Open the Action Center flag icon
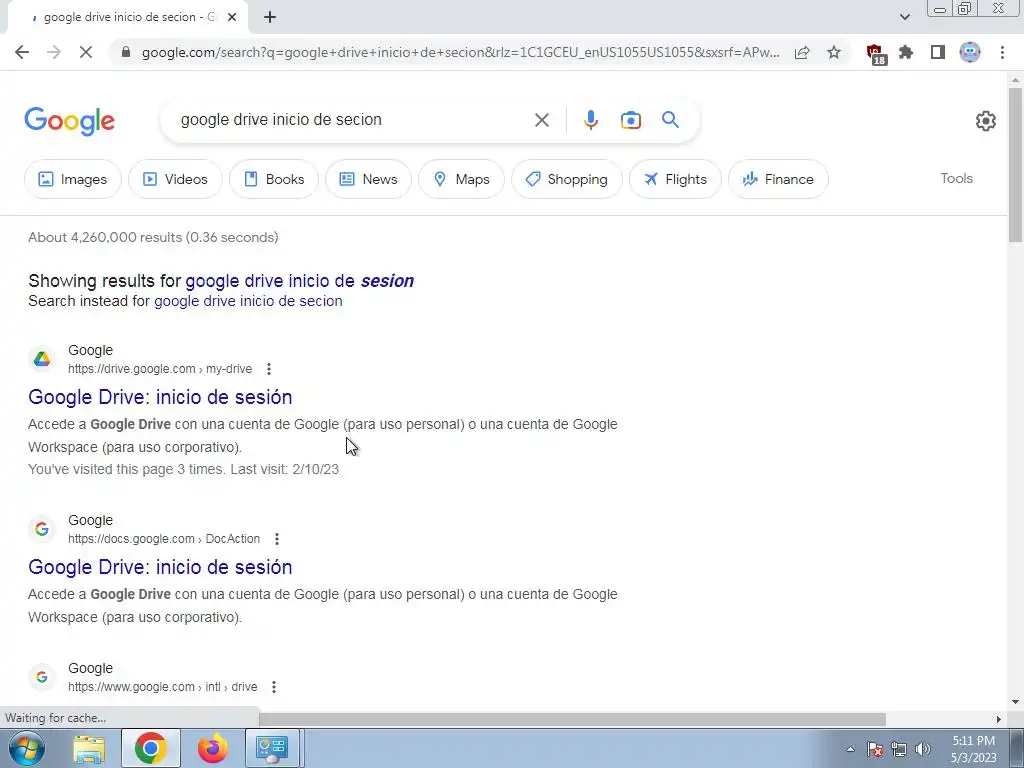This screenshot has width=1024, height=768. (x=875, y=749)
